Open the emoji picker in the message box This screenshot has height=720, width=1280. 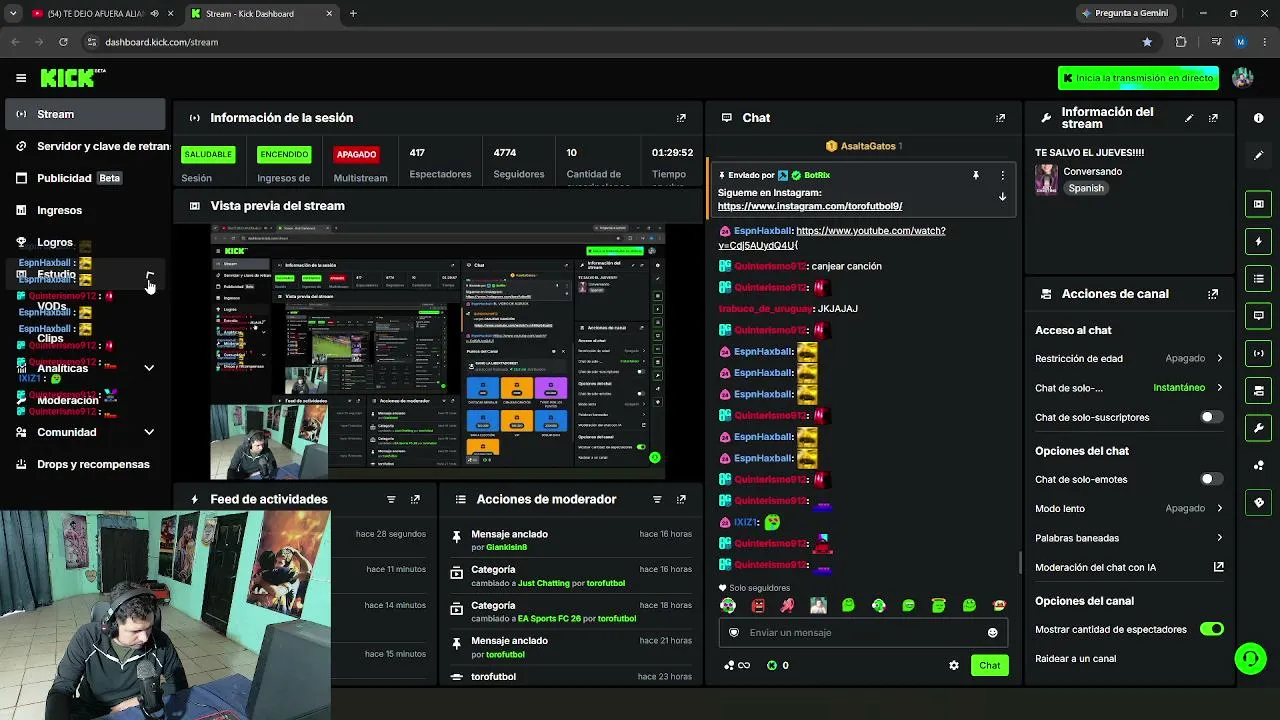992,632
